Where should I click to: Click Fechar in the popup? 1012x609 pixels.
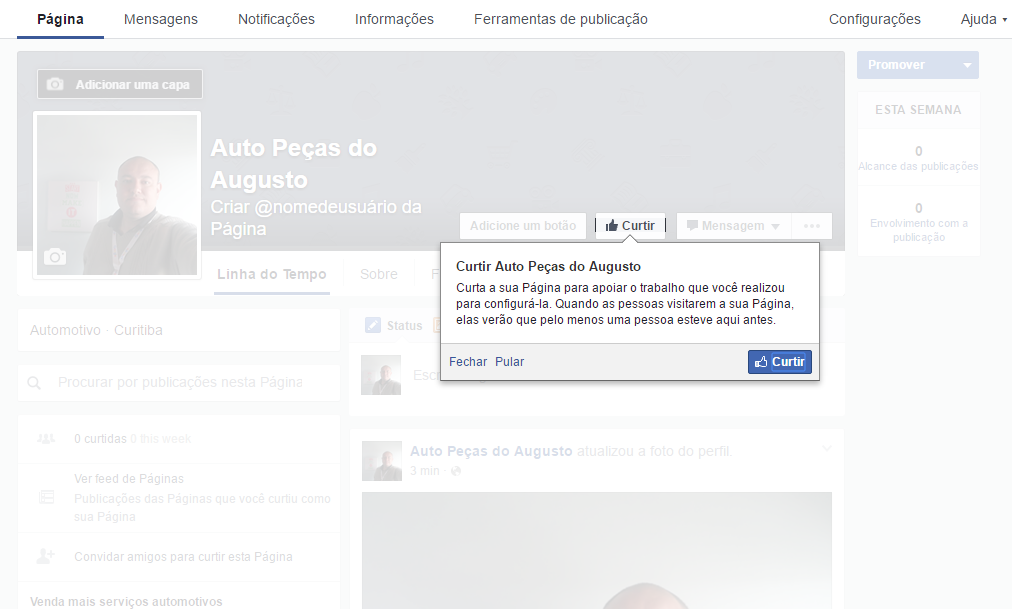coord(468,362)
